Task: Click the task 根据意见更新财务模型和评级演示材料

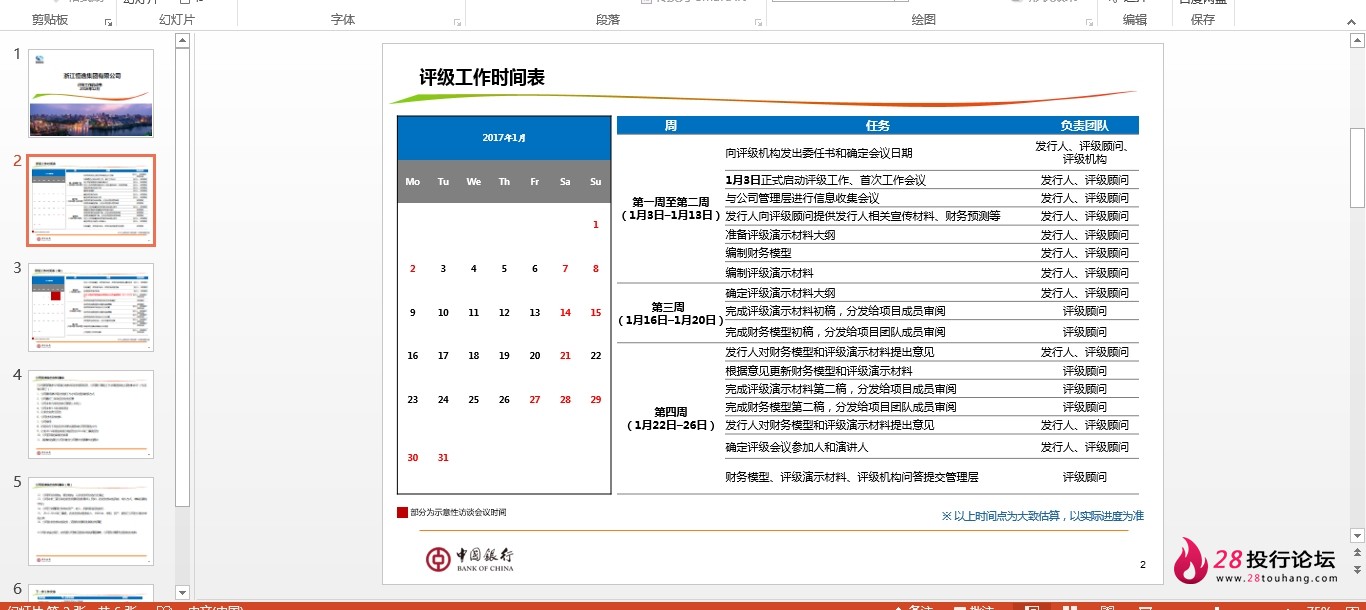Action: pyautogui.click(x=819, y=371)
